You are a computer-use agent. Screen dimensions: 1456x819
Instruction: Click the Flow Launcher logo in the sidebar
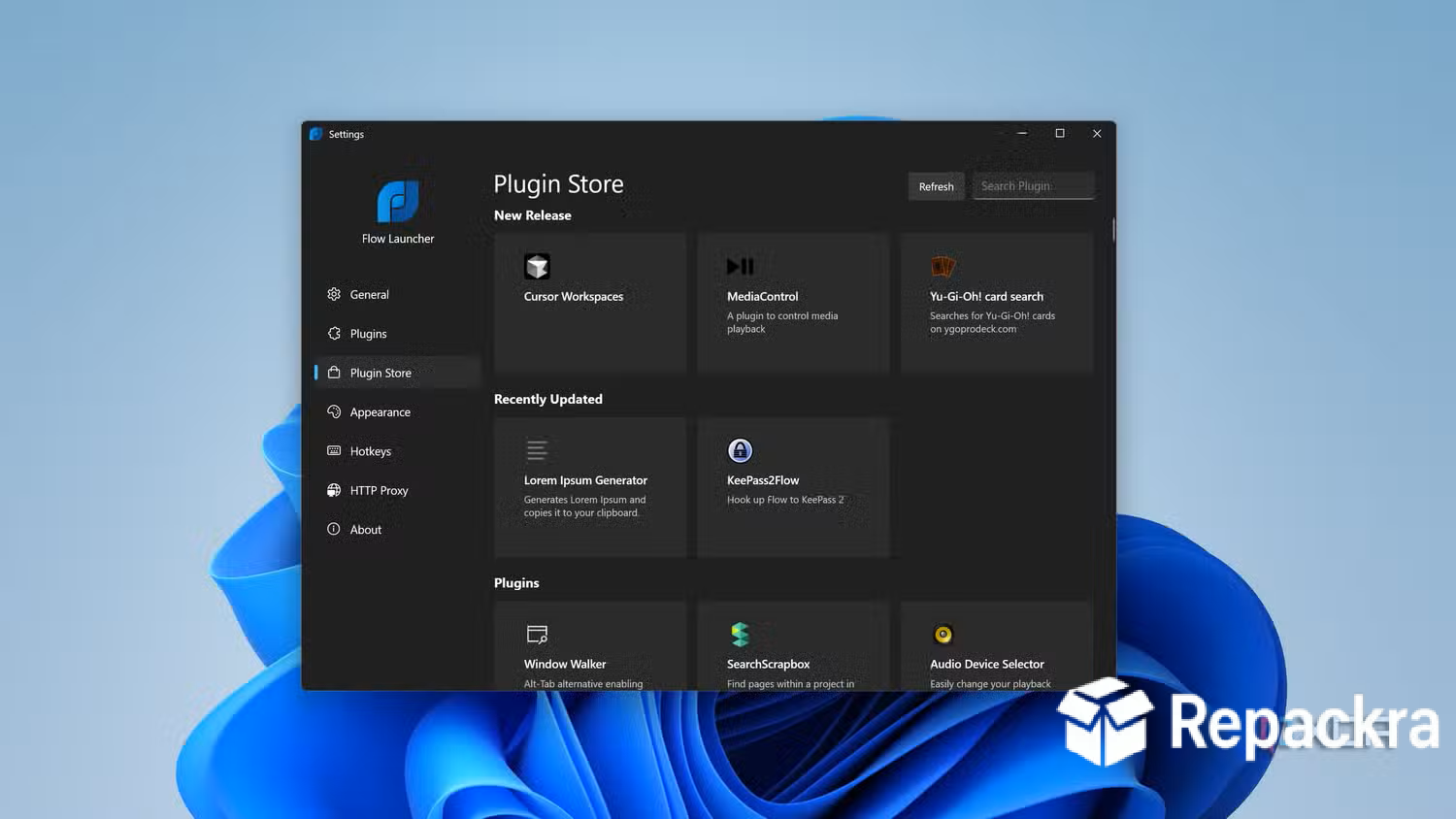[398, 201]
